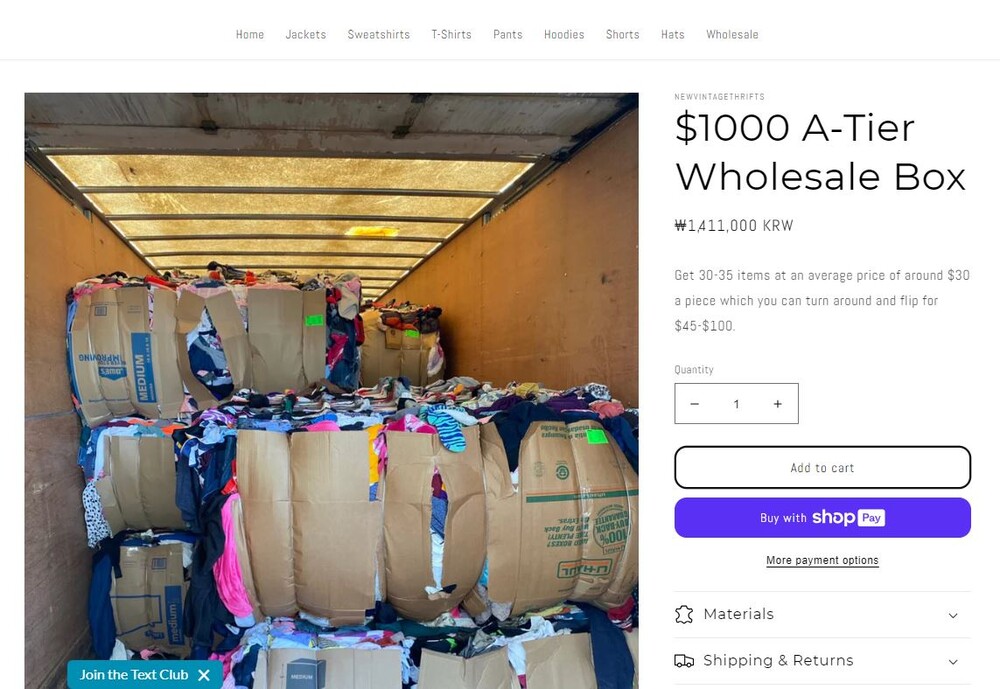Open the Home menu item
The image size is (1000, 689).
tap(250, 34)
